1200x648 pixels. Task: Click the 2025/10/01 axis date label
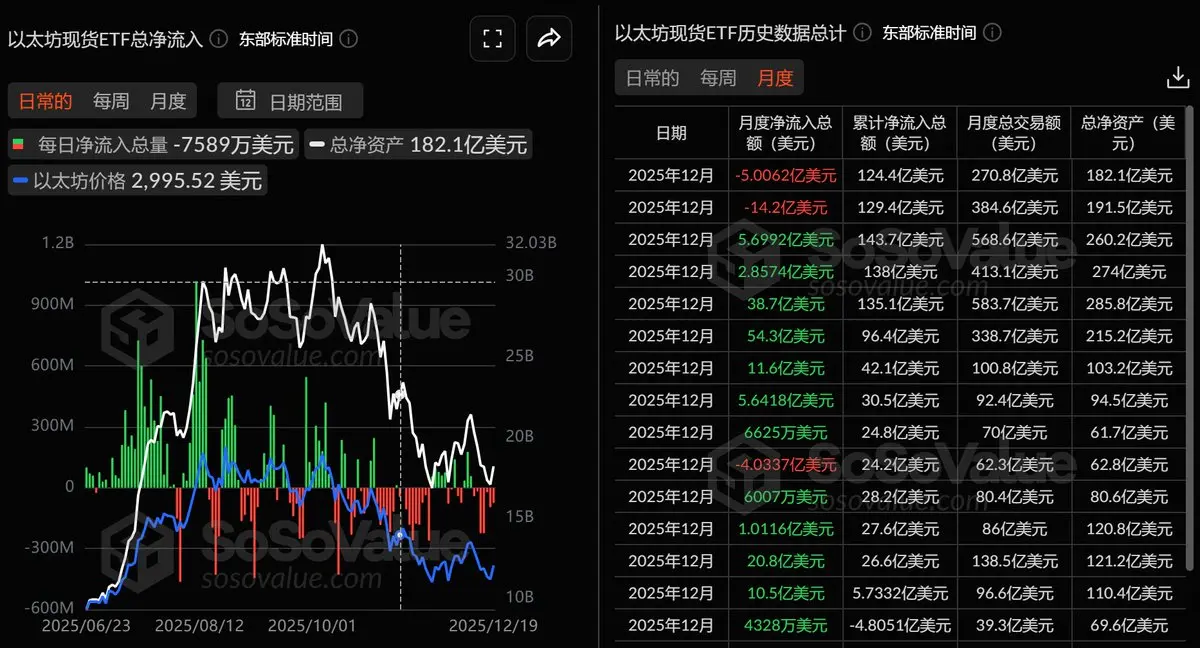[x=310, y=624]
